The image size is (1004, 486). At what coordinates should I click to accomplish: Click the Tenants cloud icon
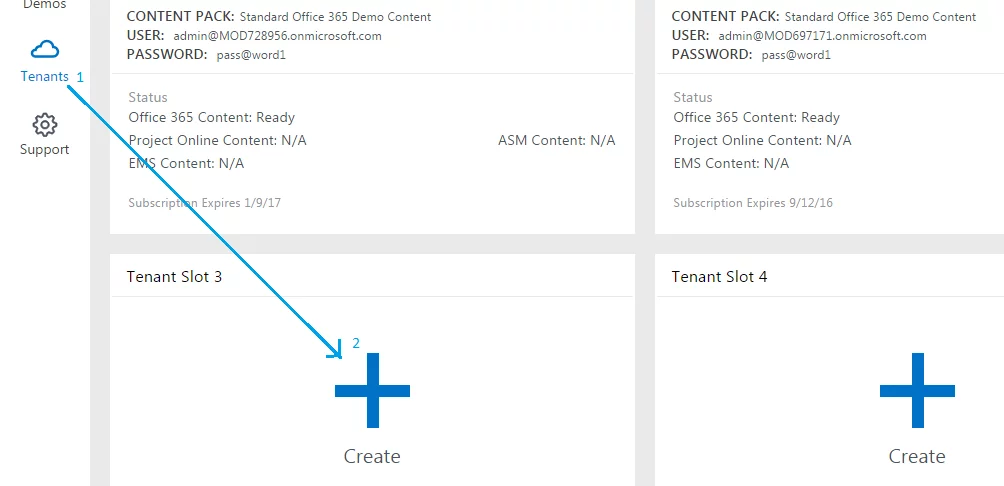pos(45,50)
